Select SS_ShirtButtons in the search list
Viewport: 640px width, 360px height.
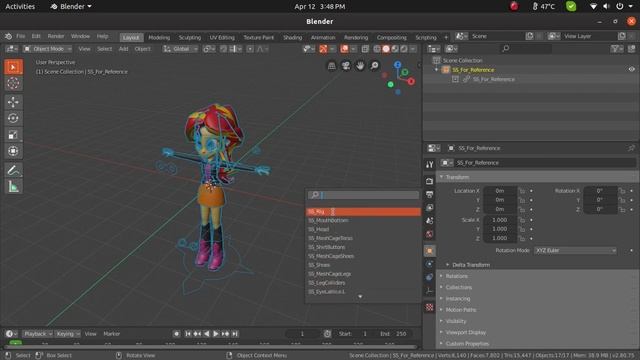click(363, 247)
